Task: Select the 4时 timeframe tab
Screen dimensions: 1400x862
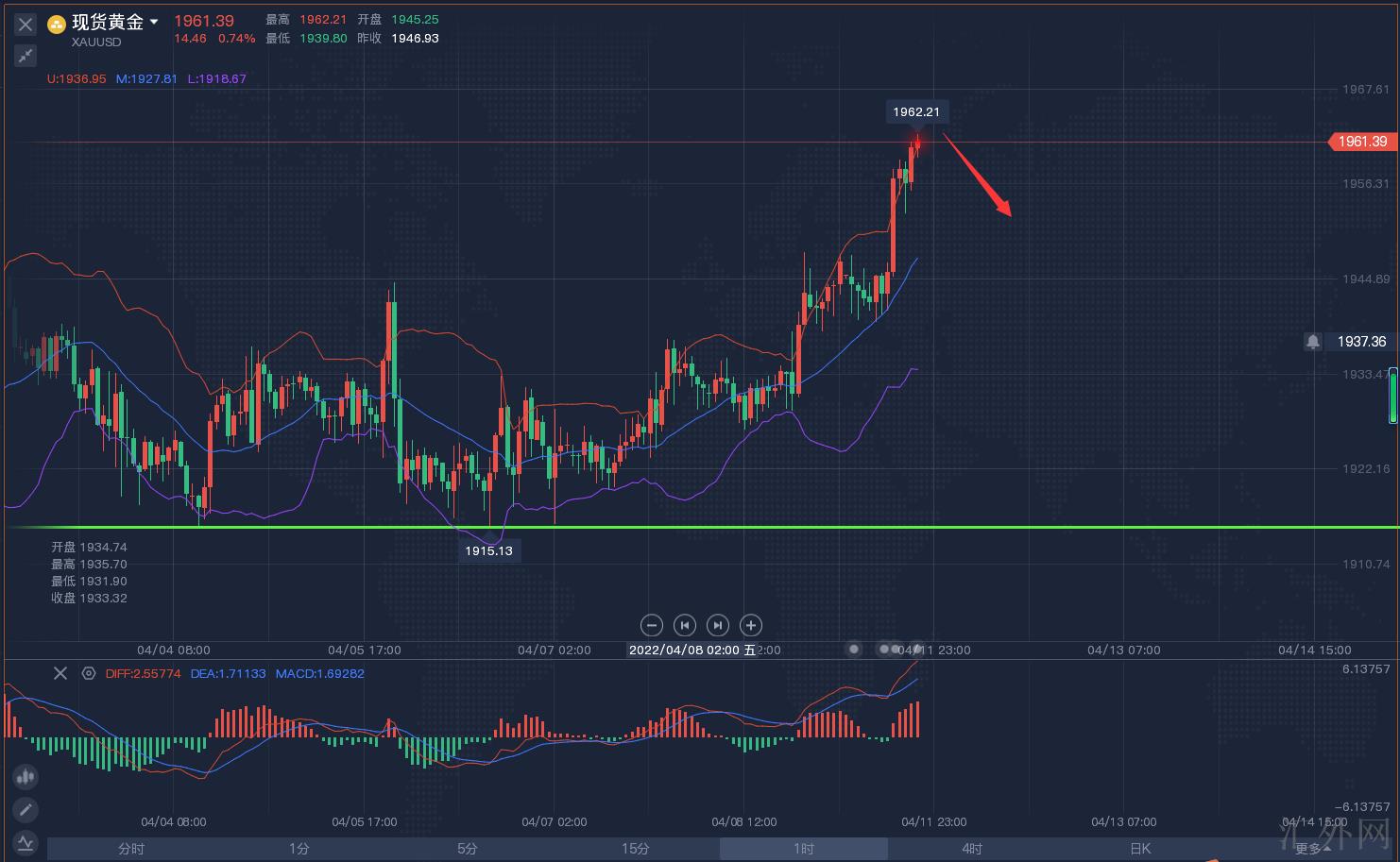Action: coord(972,849)
